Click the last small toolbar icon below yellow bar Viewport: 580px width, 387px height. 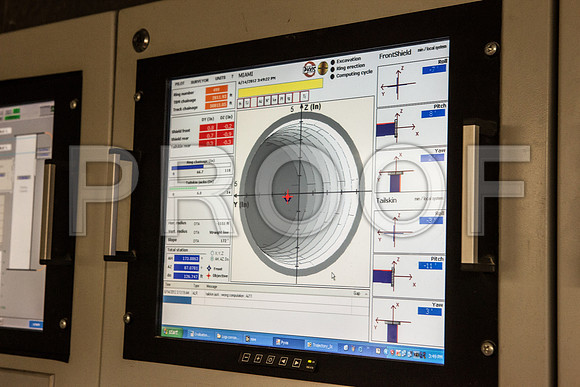tap(304, 96)
